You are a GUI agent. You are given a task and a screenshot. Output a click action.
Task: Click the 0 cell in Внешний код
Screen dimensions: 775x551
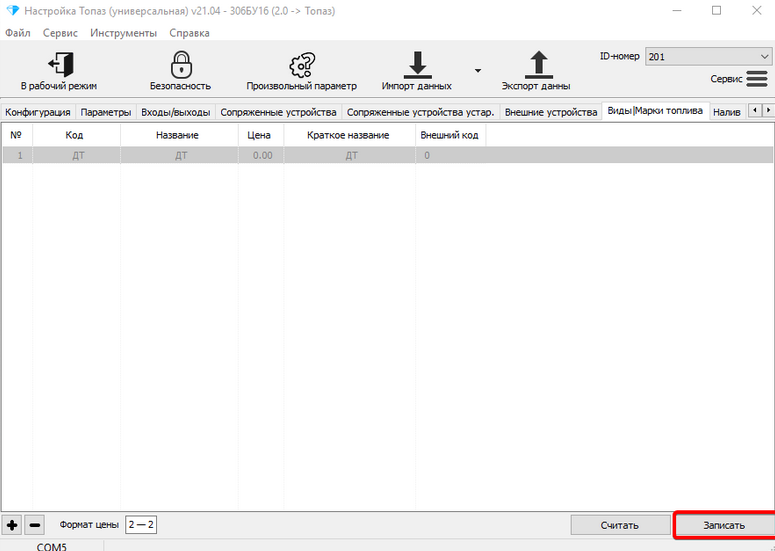coord(450,155)
